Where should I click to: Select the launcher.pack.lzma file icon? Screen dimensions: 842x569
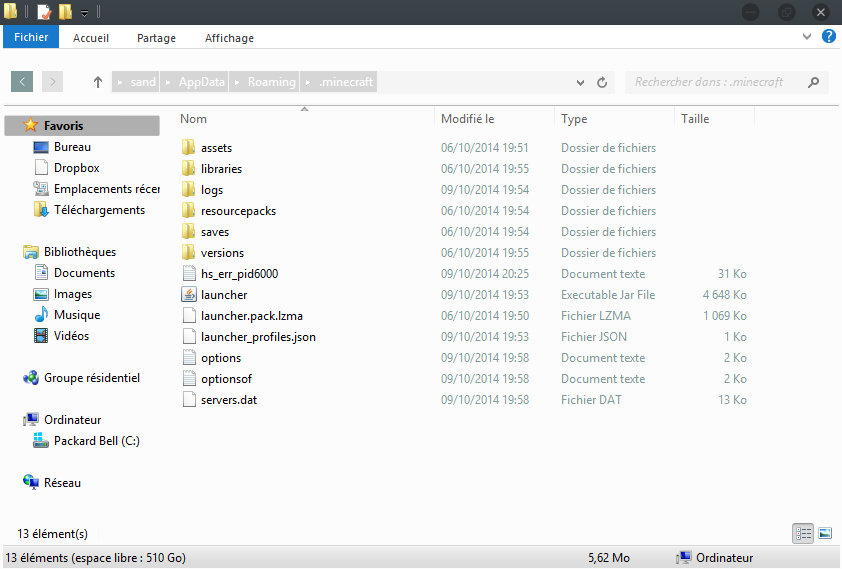click(189, 315)
